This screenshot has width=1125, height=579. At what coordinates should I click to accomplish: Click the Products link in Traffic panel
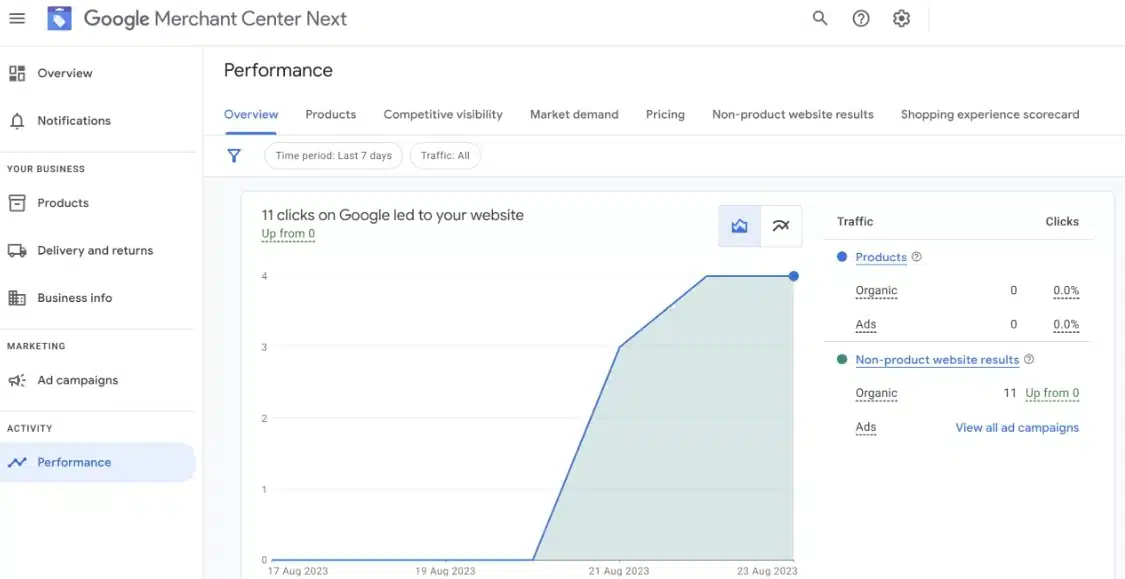point(881,257)
